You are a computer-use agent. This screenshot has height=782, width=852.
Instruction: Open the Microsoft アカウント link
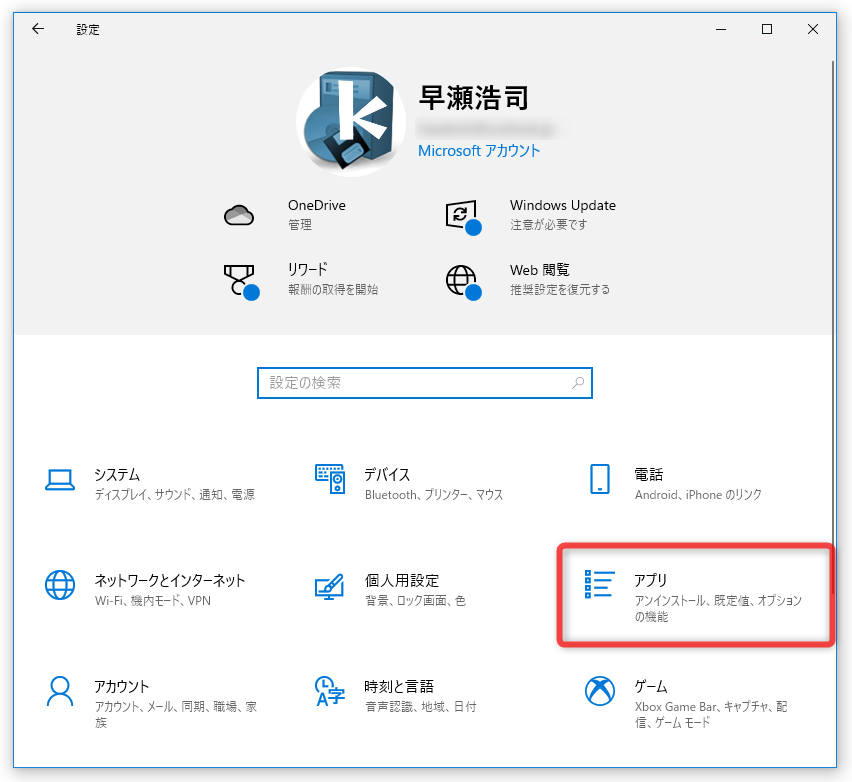point(479,151)
